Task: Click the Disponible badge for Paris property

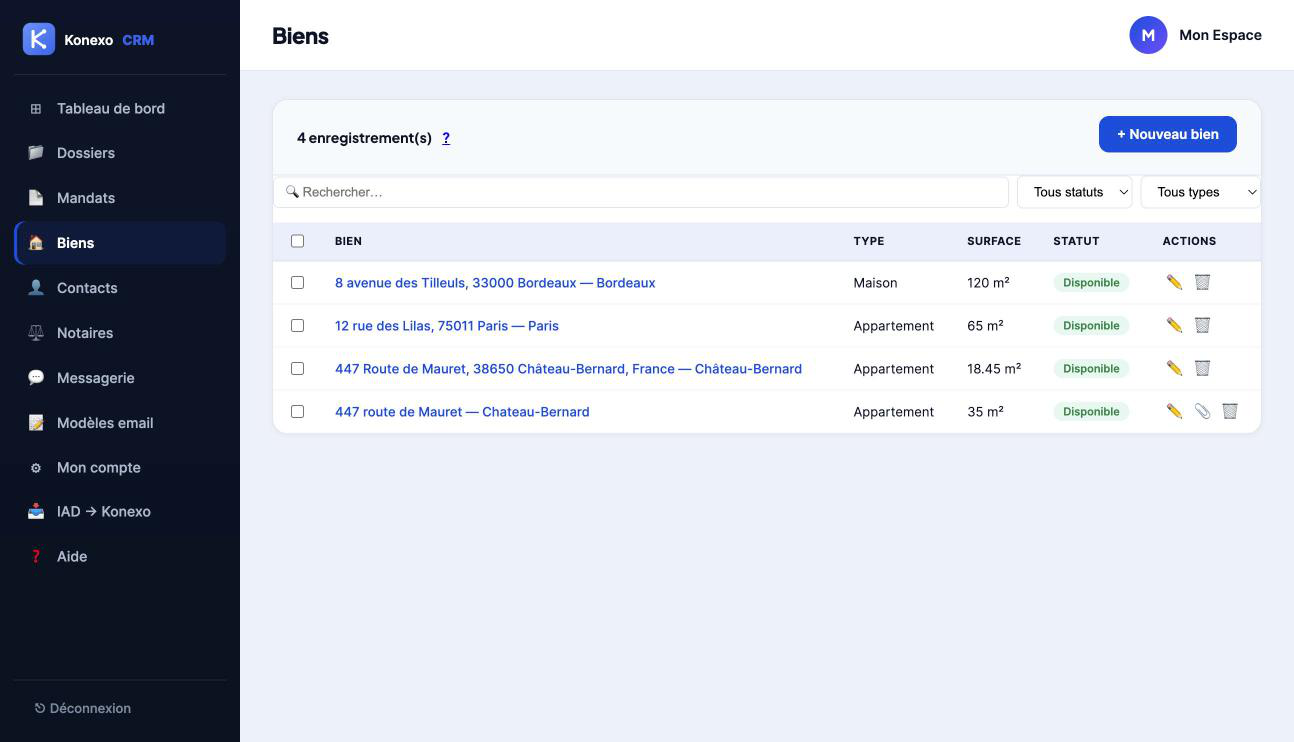Action: [1091, 326]
